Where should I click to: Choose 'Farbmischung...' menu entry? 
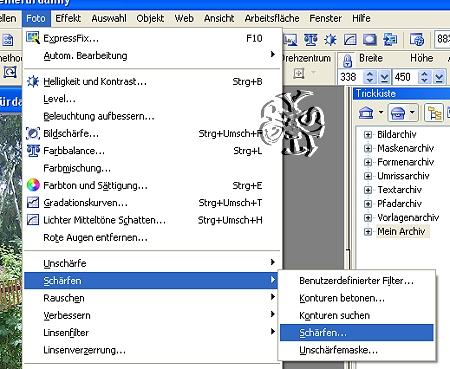click(x=152, y=168)
